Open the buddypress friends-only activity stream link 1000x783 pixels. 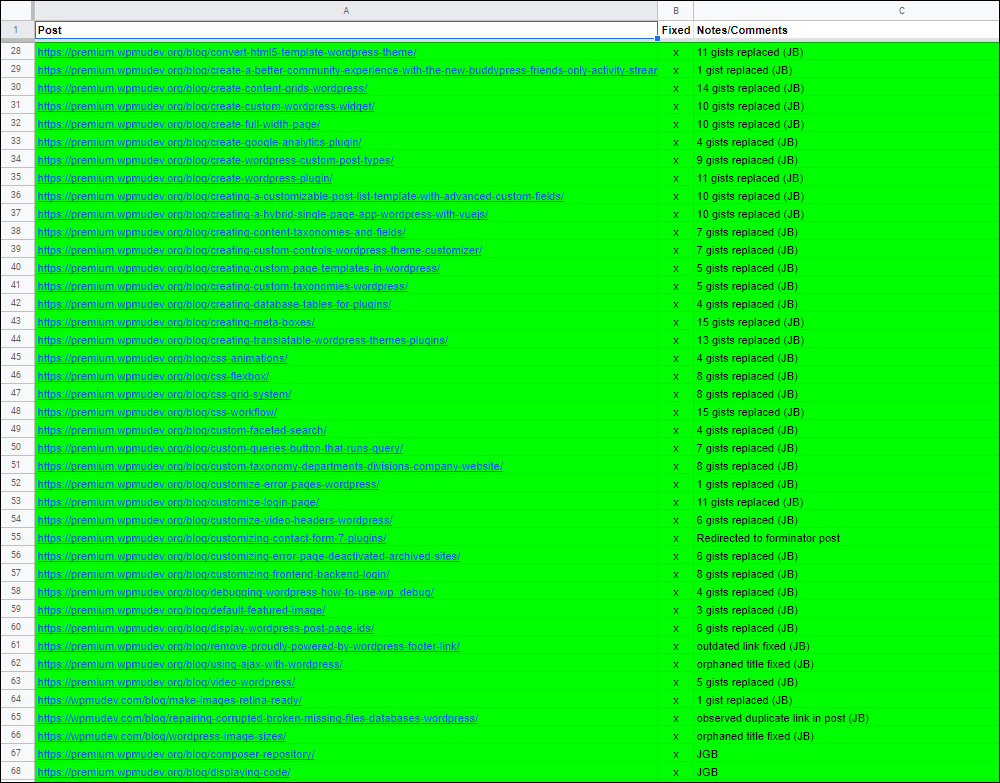[348, 70]
